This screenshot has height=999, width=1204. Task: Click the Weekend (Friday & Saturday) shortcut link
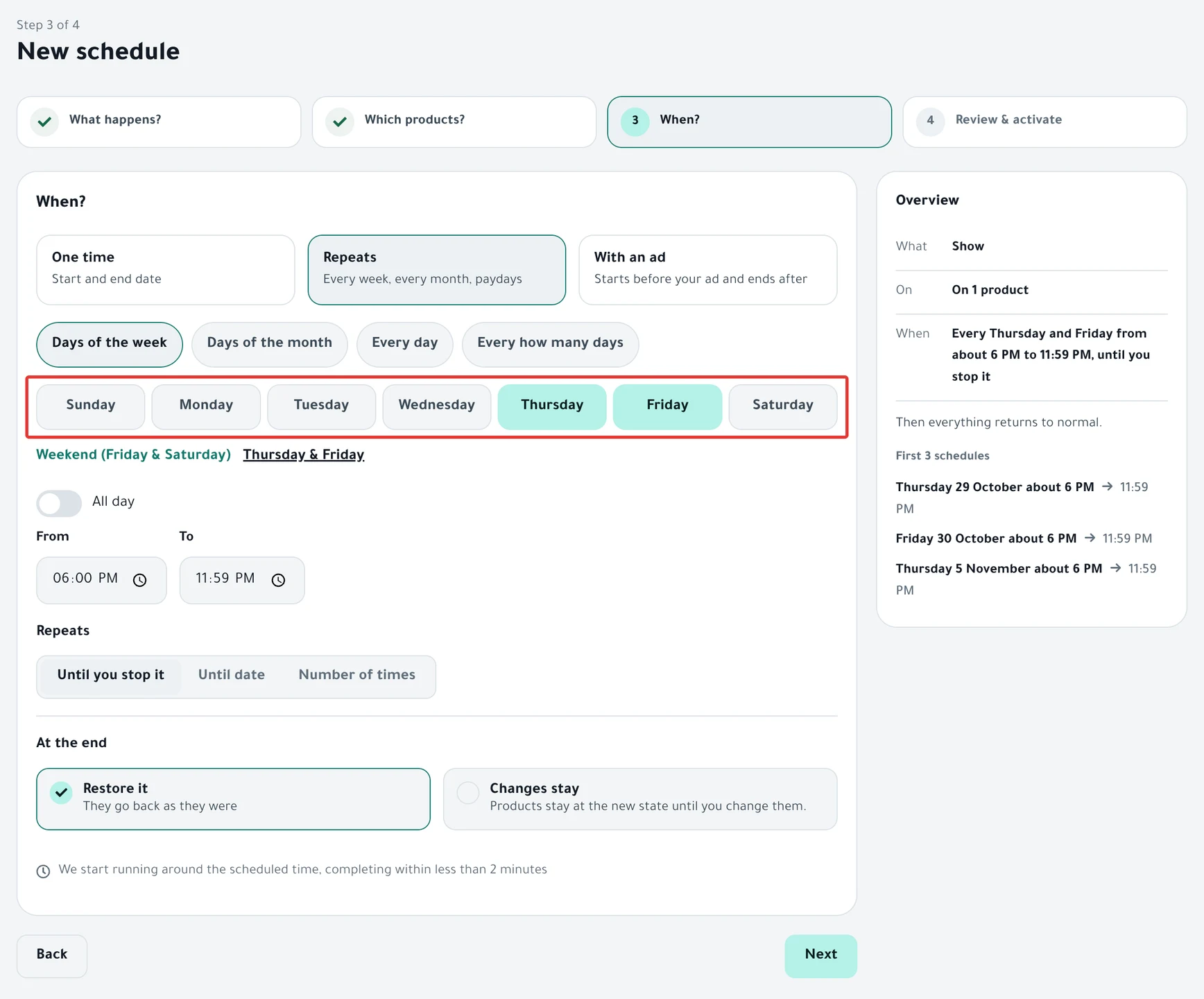tap(134, 455)
